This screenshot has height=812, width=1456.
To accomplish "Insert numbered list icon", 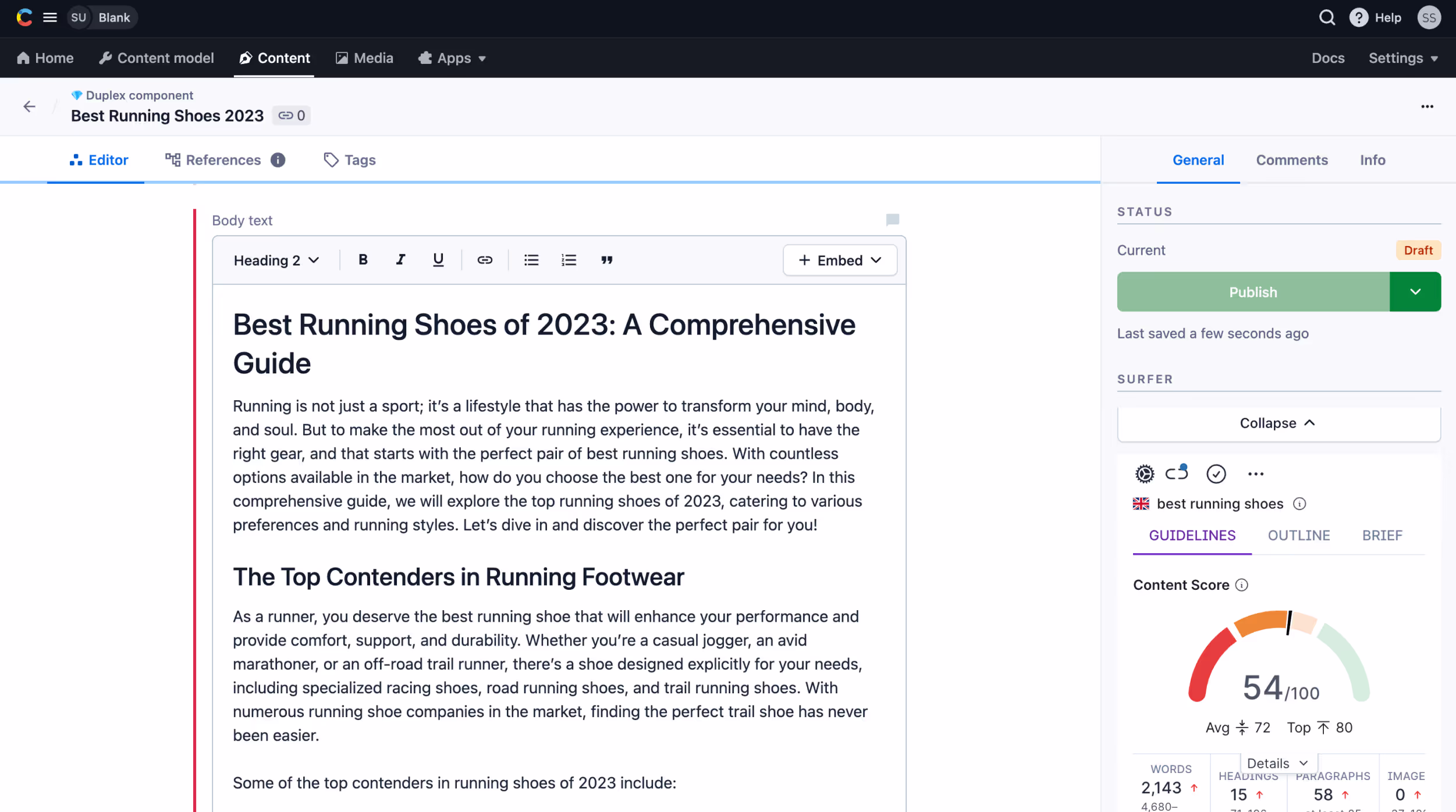I will point(569,260).
